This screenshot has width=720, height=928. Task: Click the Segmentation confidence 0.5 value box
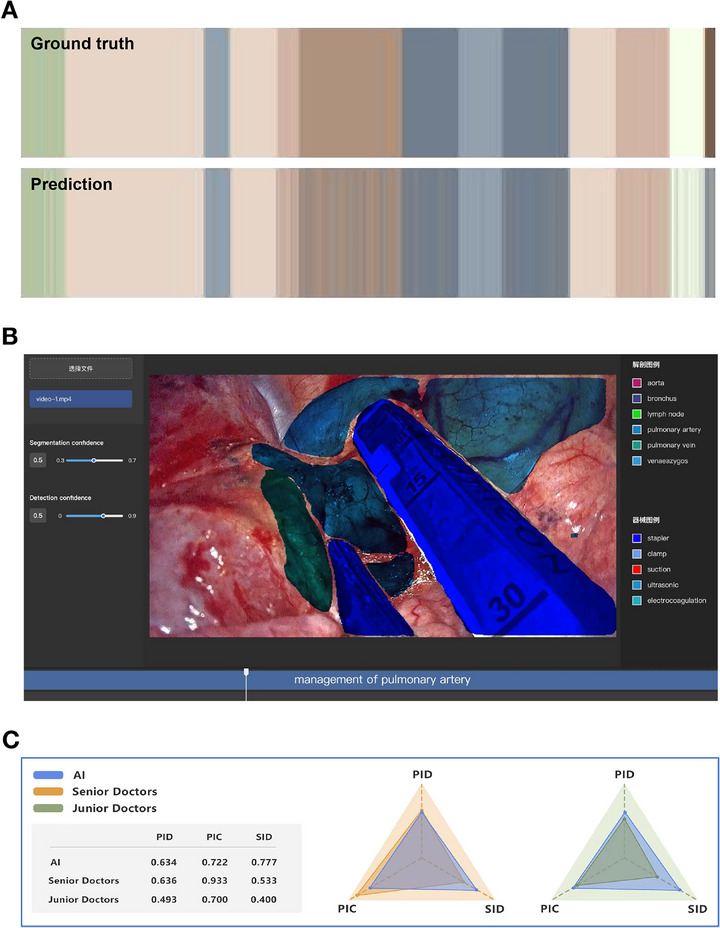[x=38, y=460]
